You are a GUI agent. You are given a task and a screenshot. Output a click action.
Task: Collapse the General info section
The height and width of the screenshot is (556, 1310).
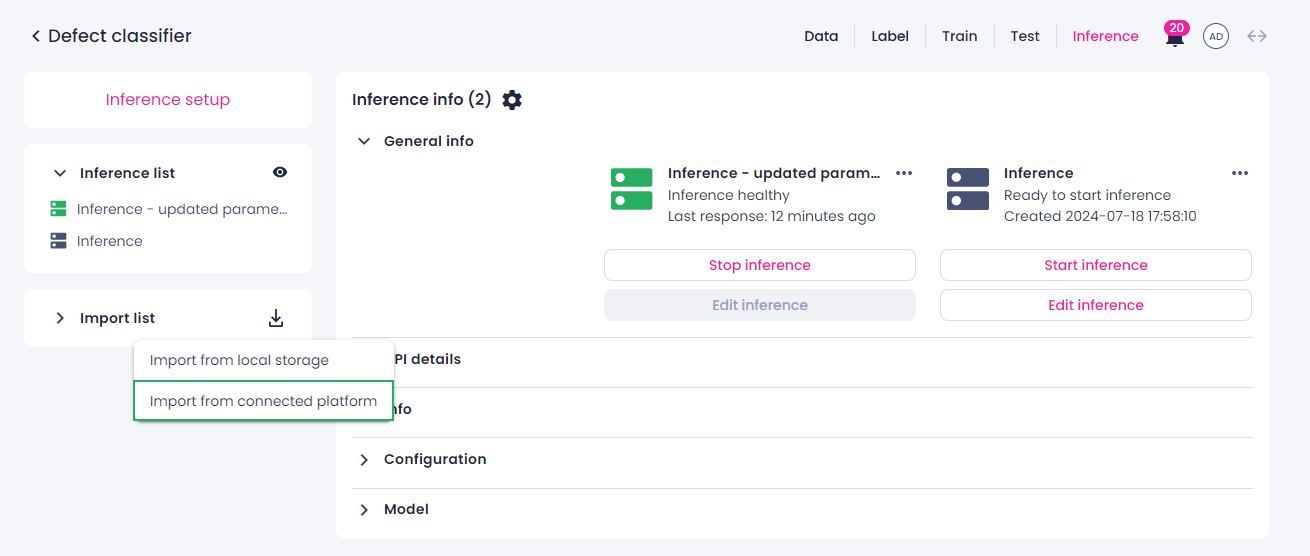pos(364,141)
